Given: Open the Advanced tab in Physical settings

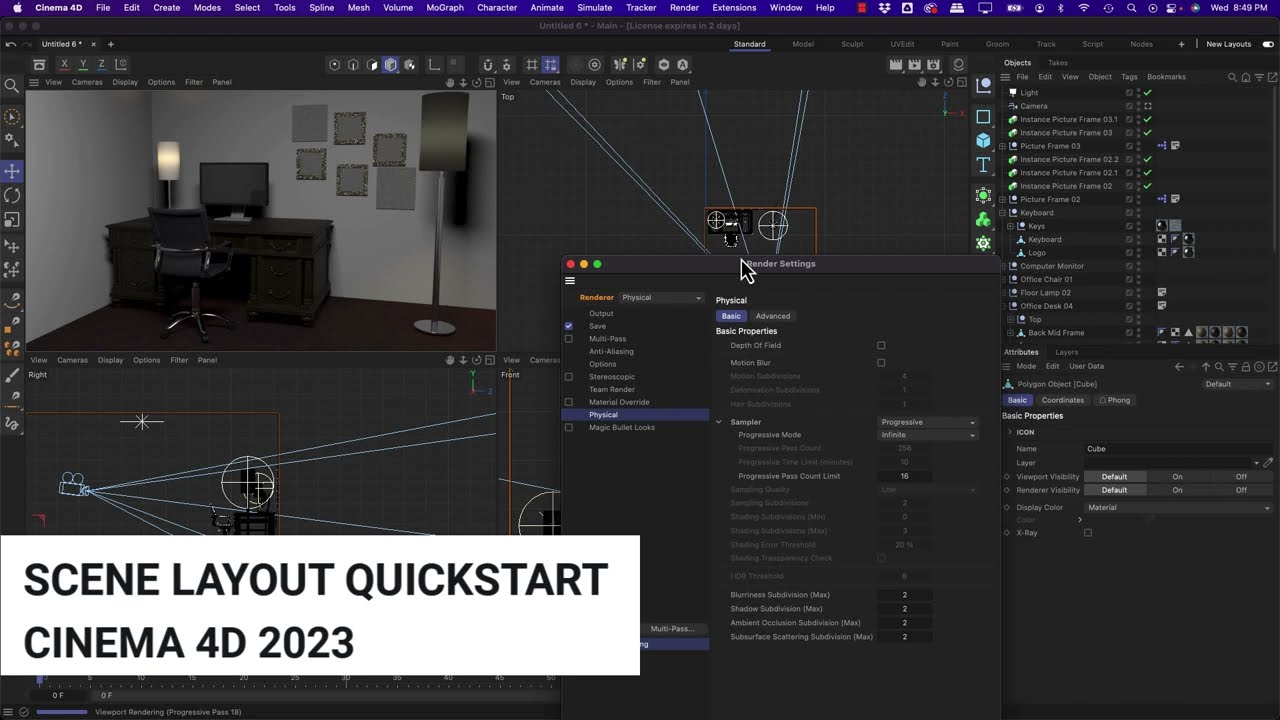Looking at the screenshot, I should (773, 316).
